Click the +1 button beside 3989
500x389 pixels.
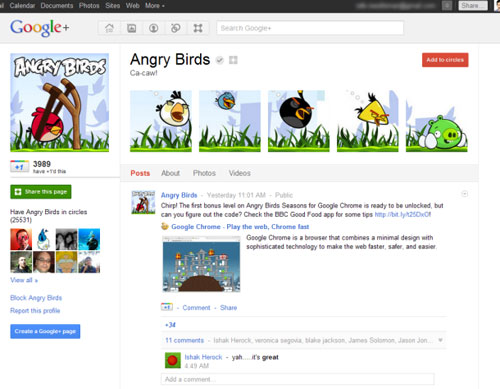pos(20,166)
